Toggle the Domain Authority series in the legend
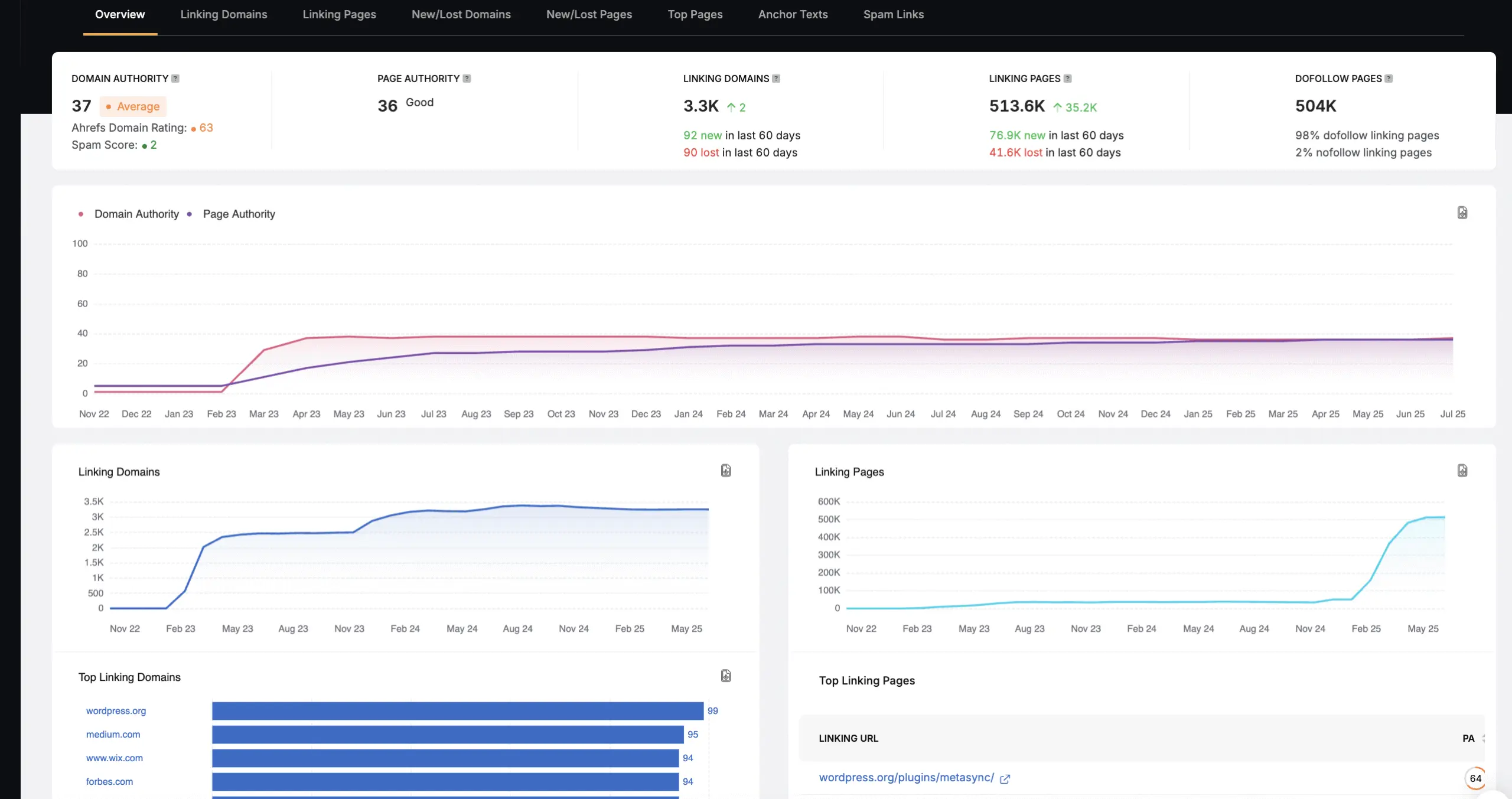This screenshot has height=799, width=1512. point(136,214)
